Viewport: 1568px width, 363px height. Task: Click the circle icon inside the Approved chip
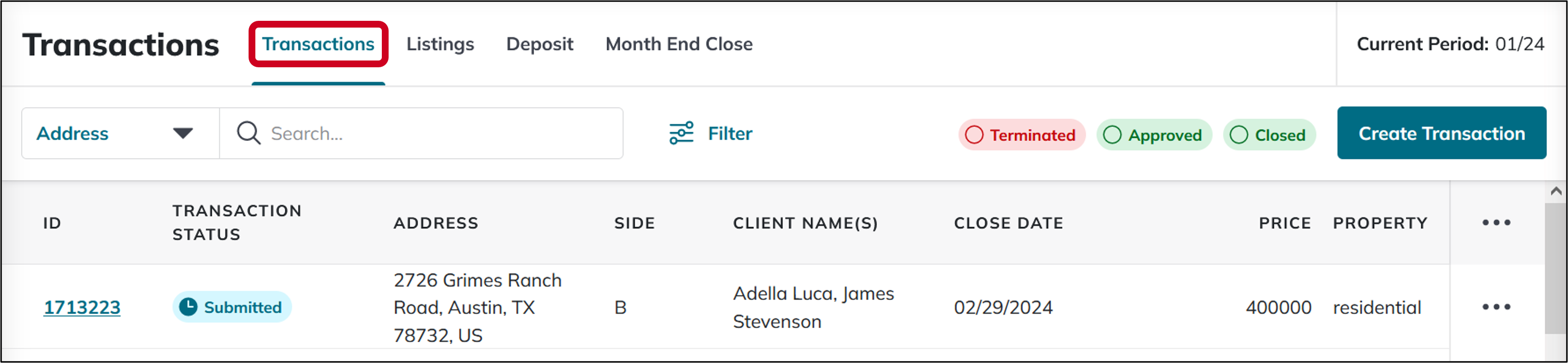click(1112, 135)
